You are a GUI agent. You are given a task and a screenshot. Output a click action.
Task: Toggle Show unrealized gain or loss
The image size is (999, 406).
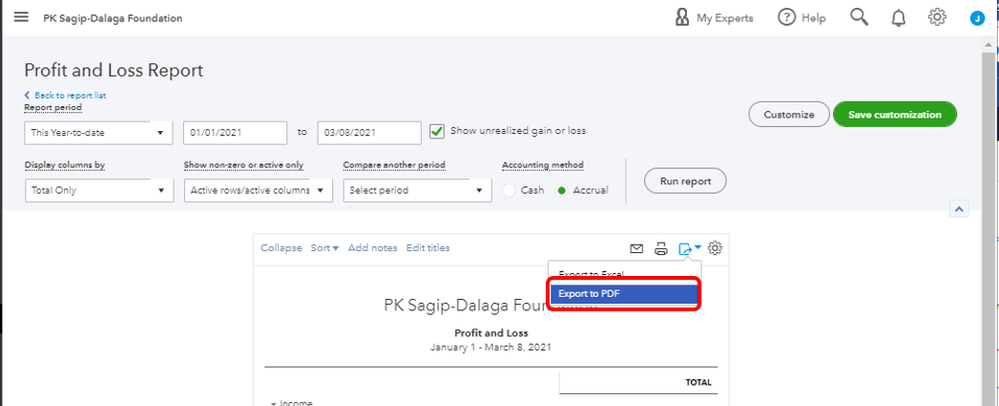(x=437, y=131)
